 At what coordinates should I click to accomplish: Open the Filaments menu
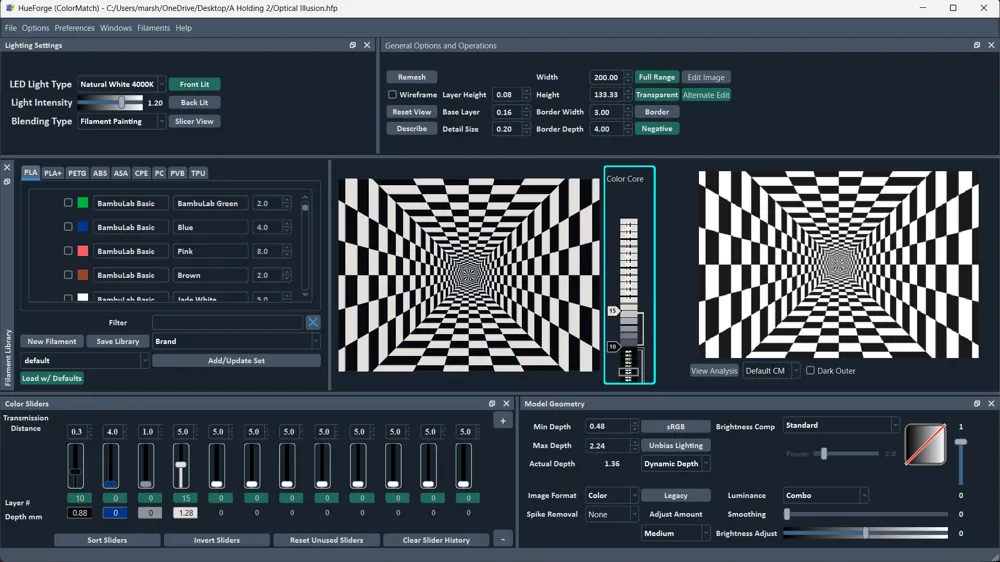click(x=153, y=28)
